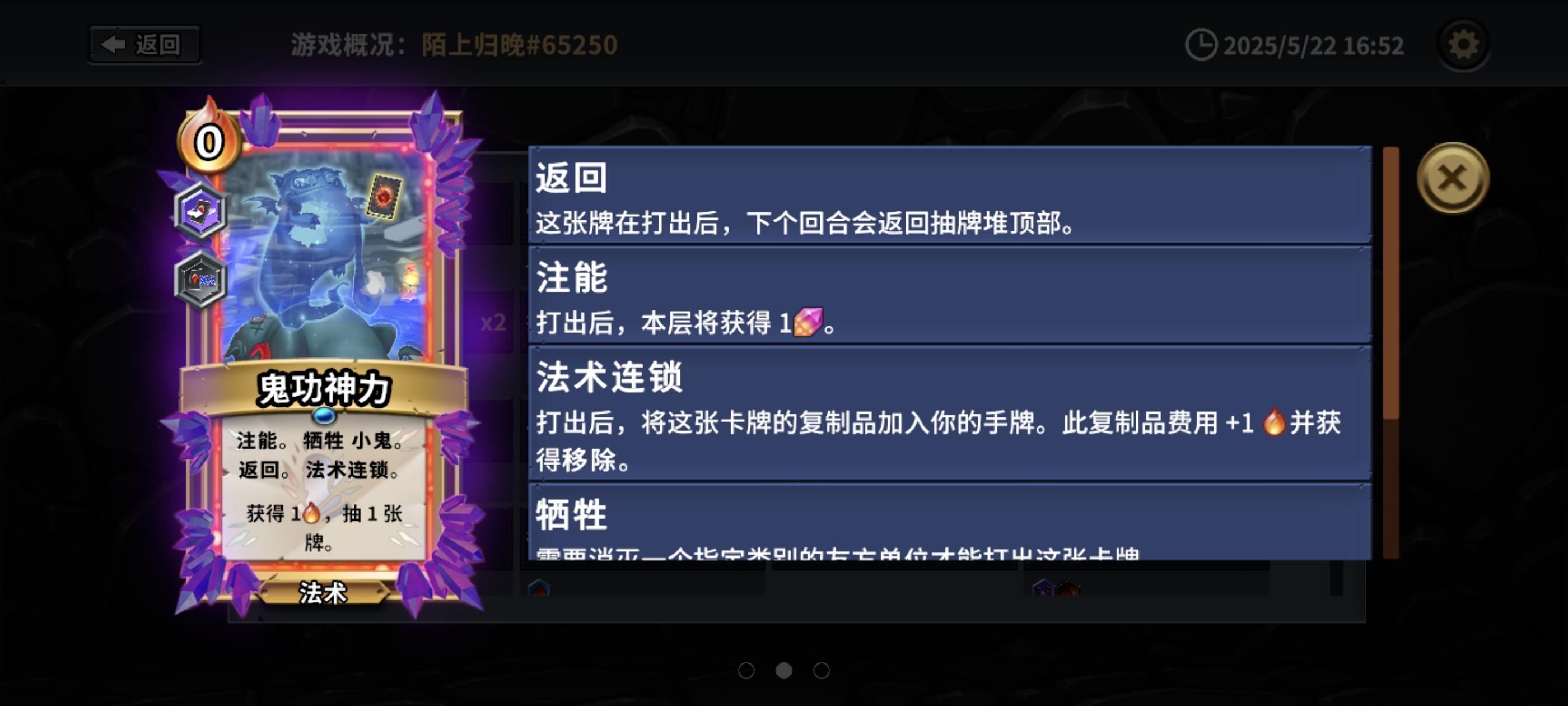Tap the 法术 card type label

323,593
